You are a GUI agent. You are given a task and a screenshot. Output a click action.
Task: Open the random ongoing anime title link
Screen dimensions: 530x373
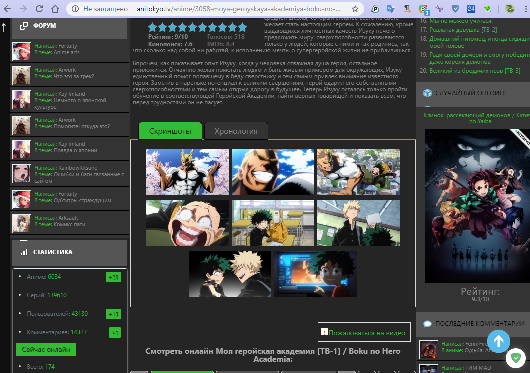click(x=477, y=118)
